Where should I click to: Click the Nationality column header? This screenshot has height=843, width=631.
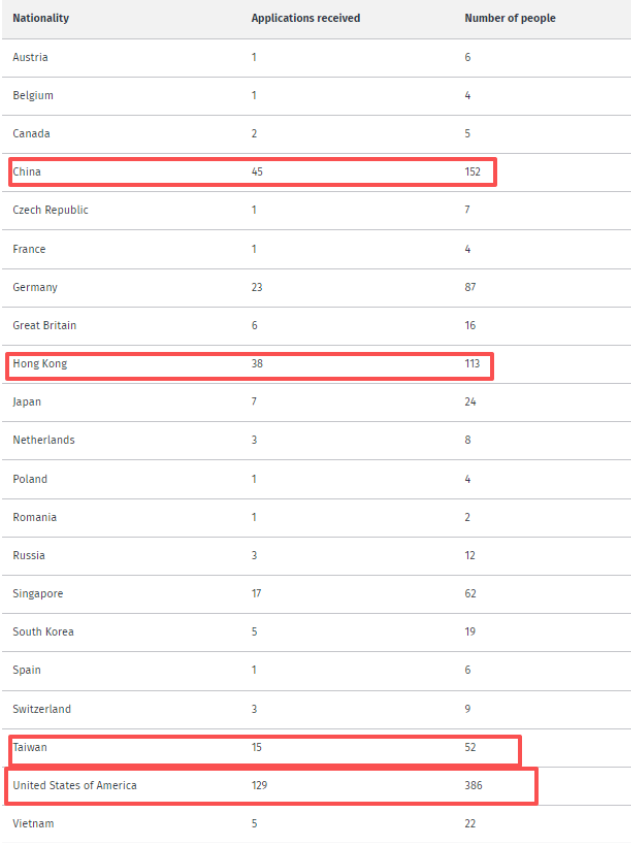pos(41,18)
